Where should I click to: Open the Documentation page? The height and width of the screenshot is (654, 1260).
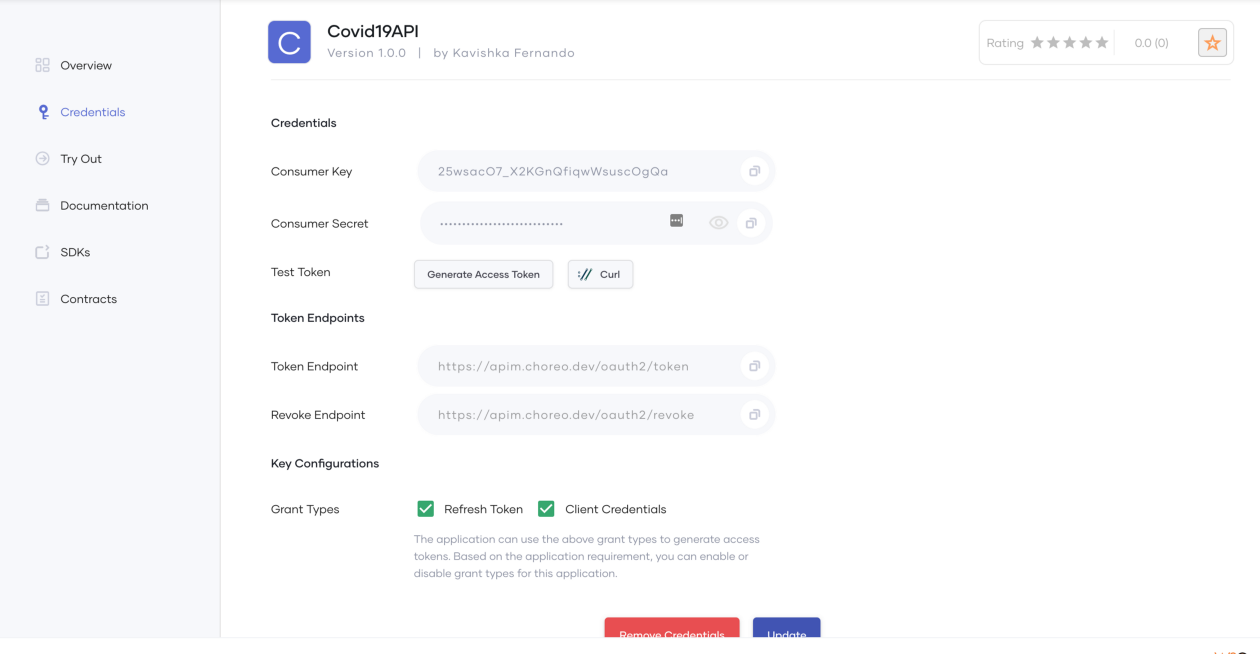coord(104,206)
